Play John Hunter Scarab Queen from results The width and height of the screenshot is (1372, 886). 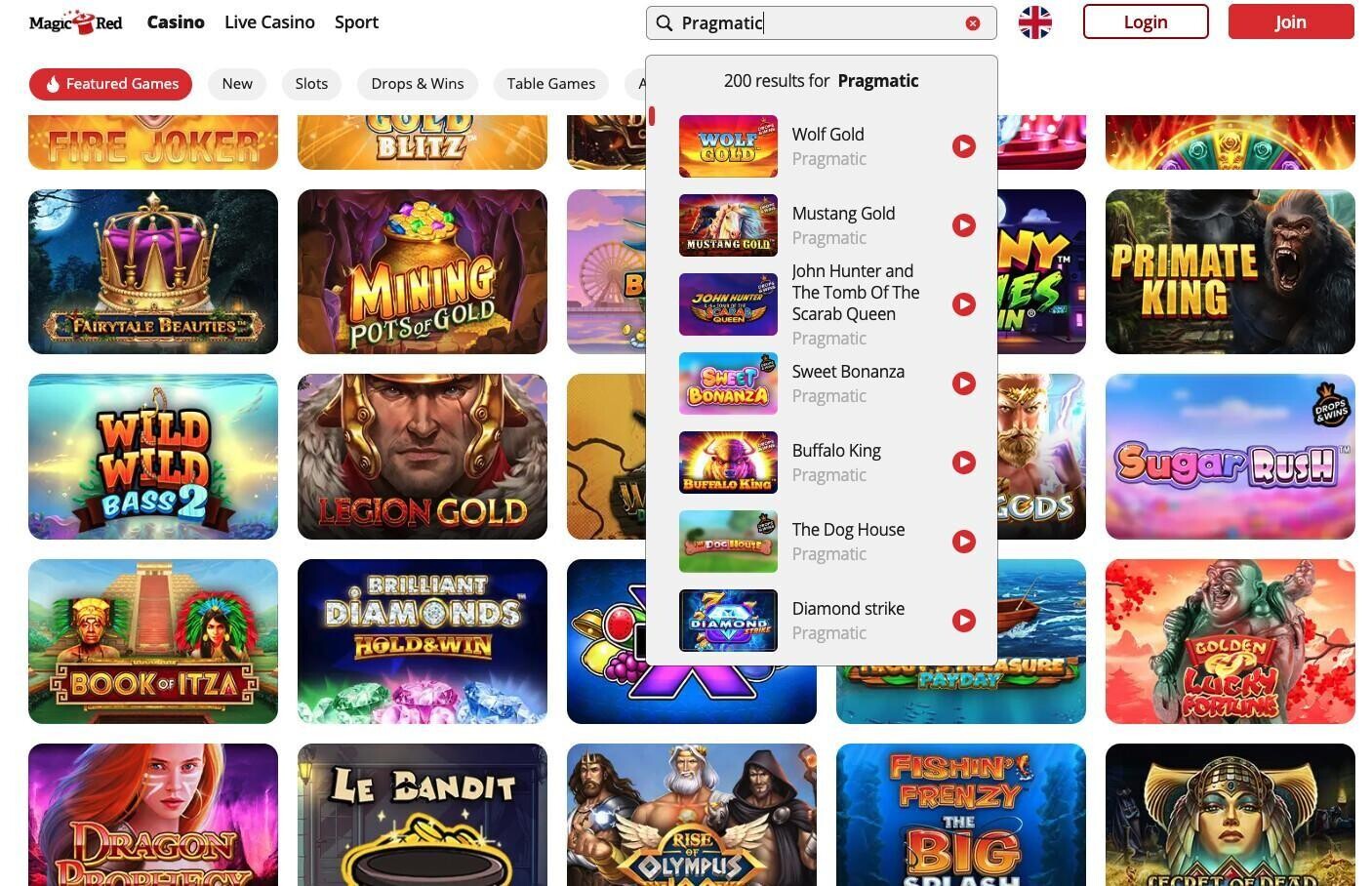(x=964, y=304)
